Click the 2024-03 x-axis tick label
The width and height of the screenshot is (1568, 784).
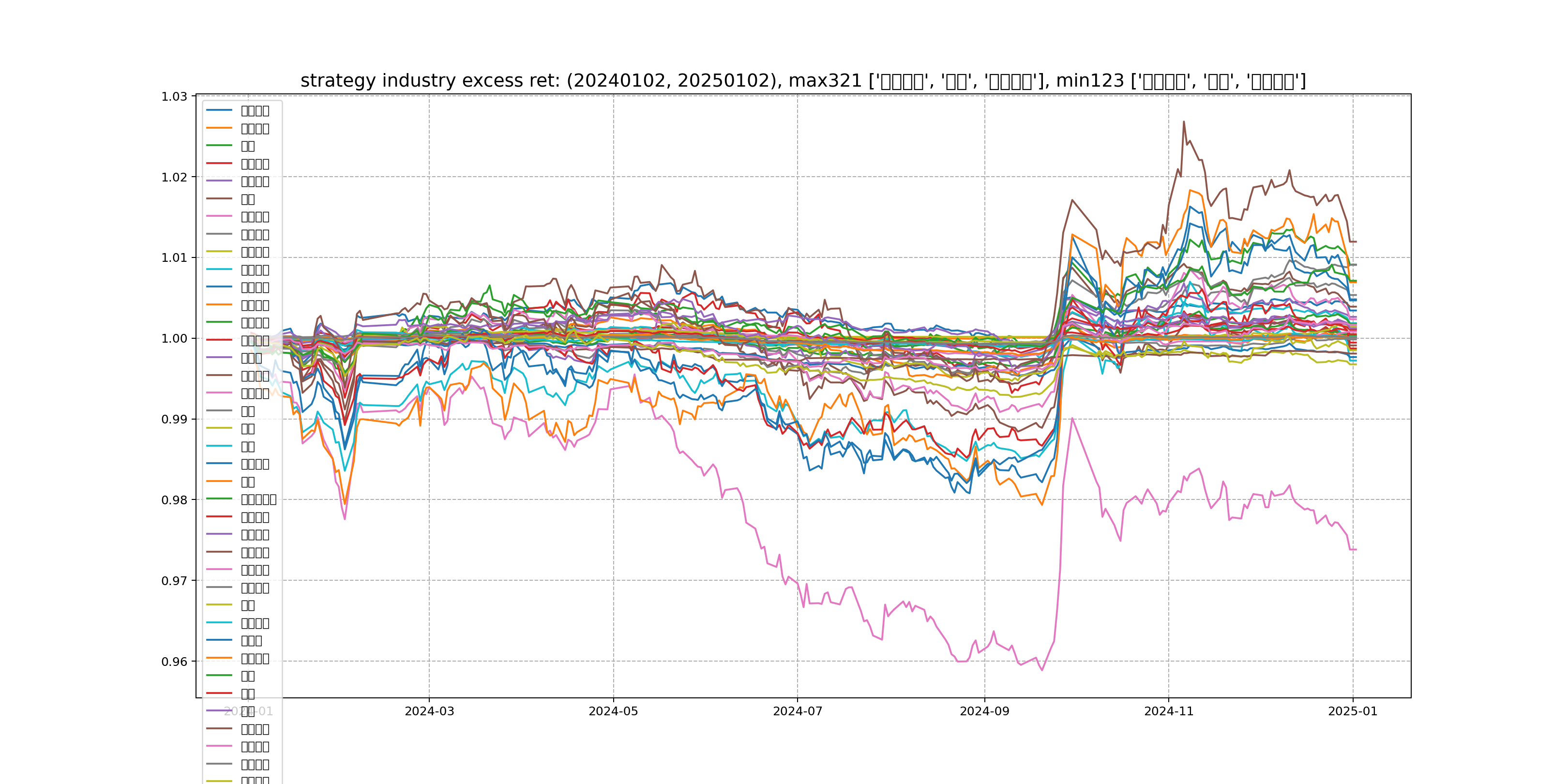pos(429,711)
